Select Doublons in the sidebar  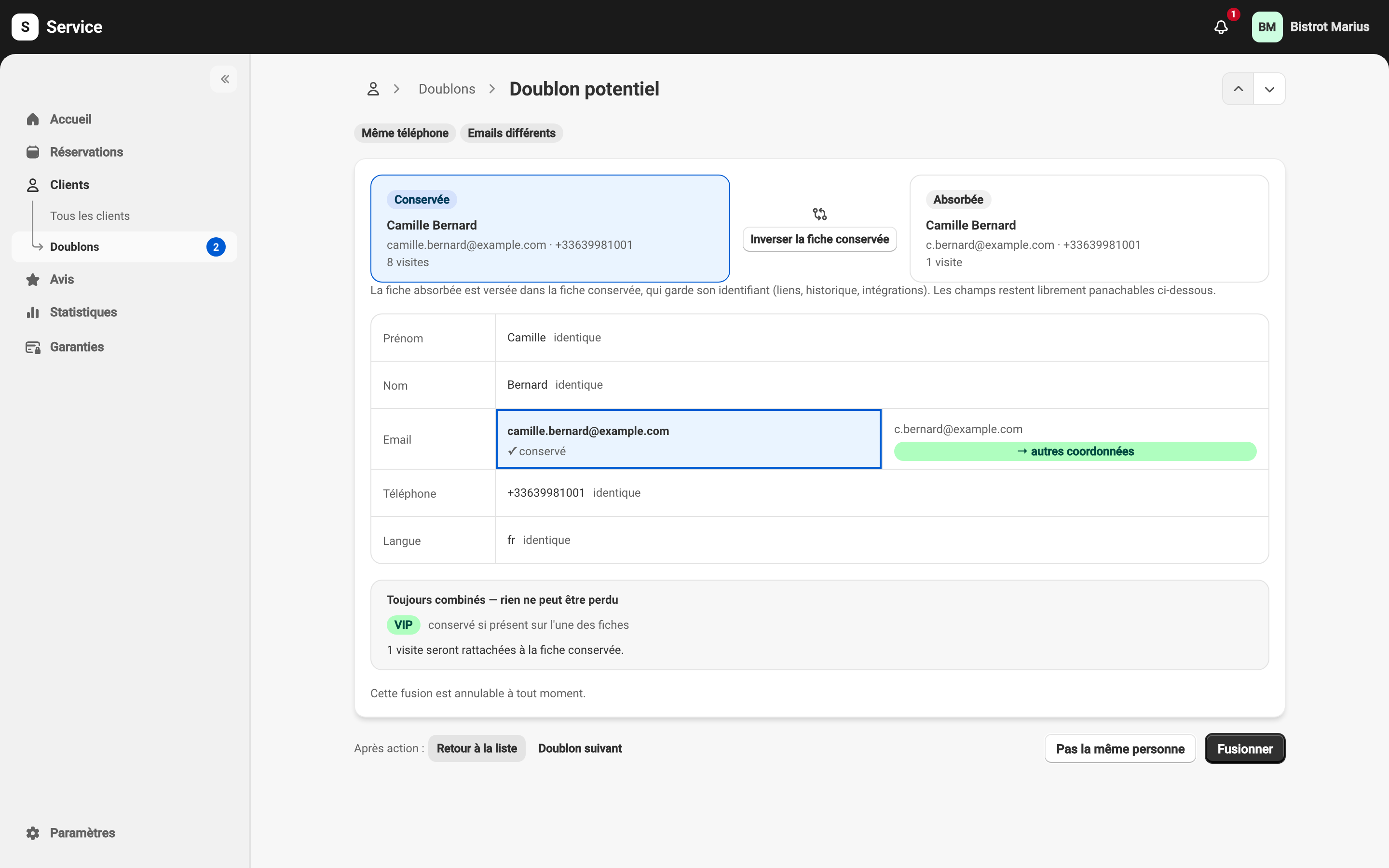(124, 247)
